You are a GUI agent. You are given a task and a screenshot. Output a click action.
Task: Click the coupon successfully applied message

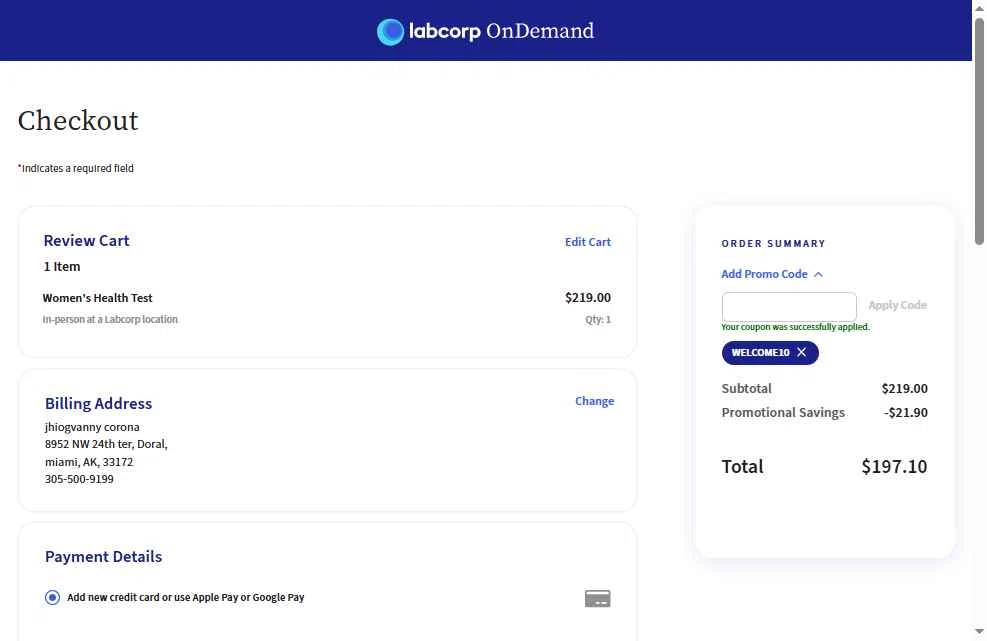(x=796, y=327)
